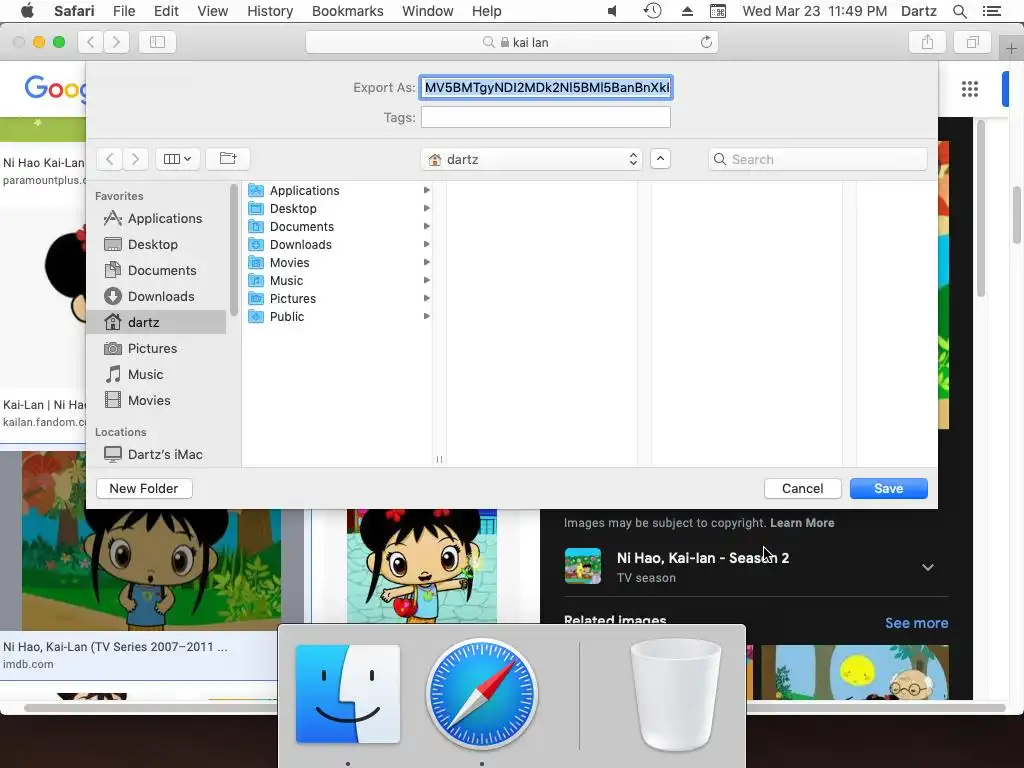Viewport: 1024px width, 768px height.
Task: Click the volume icon in menu bar
Action: coord(612,11)
